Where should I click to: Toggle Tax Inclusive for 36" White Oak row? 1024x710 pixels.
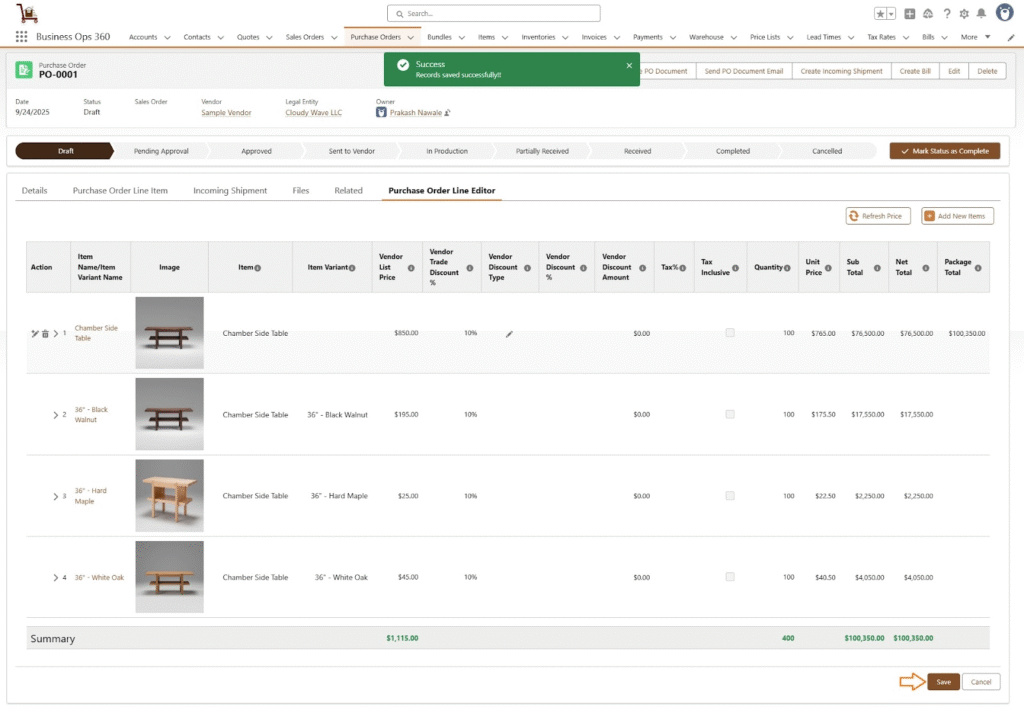(x=730, y=577)
